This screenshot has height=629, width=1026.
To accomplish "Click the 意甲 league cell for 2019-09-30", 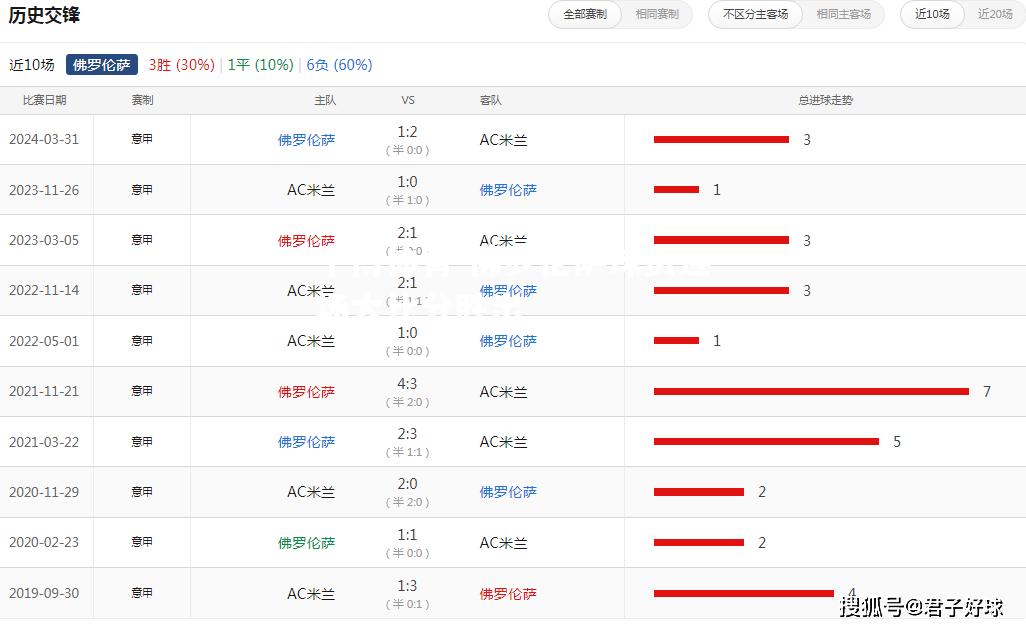I will [142, 592].
